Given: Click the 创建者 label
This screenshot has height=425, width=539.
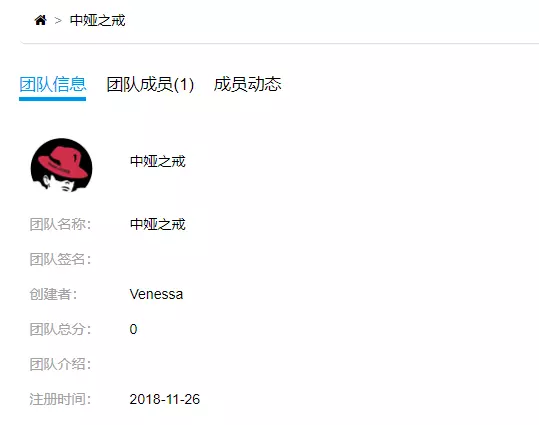Looking at the screenshot, I should (x=53, y=294).
